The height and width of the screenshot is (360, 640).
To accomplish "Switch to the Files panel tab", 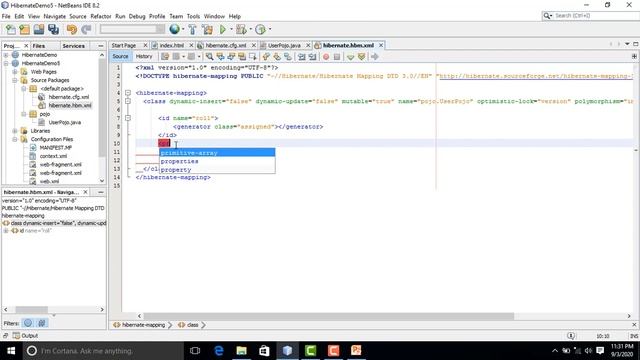I will 39,46.
